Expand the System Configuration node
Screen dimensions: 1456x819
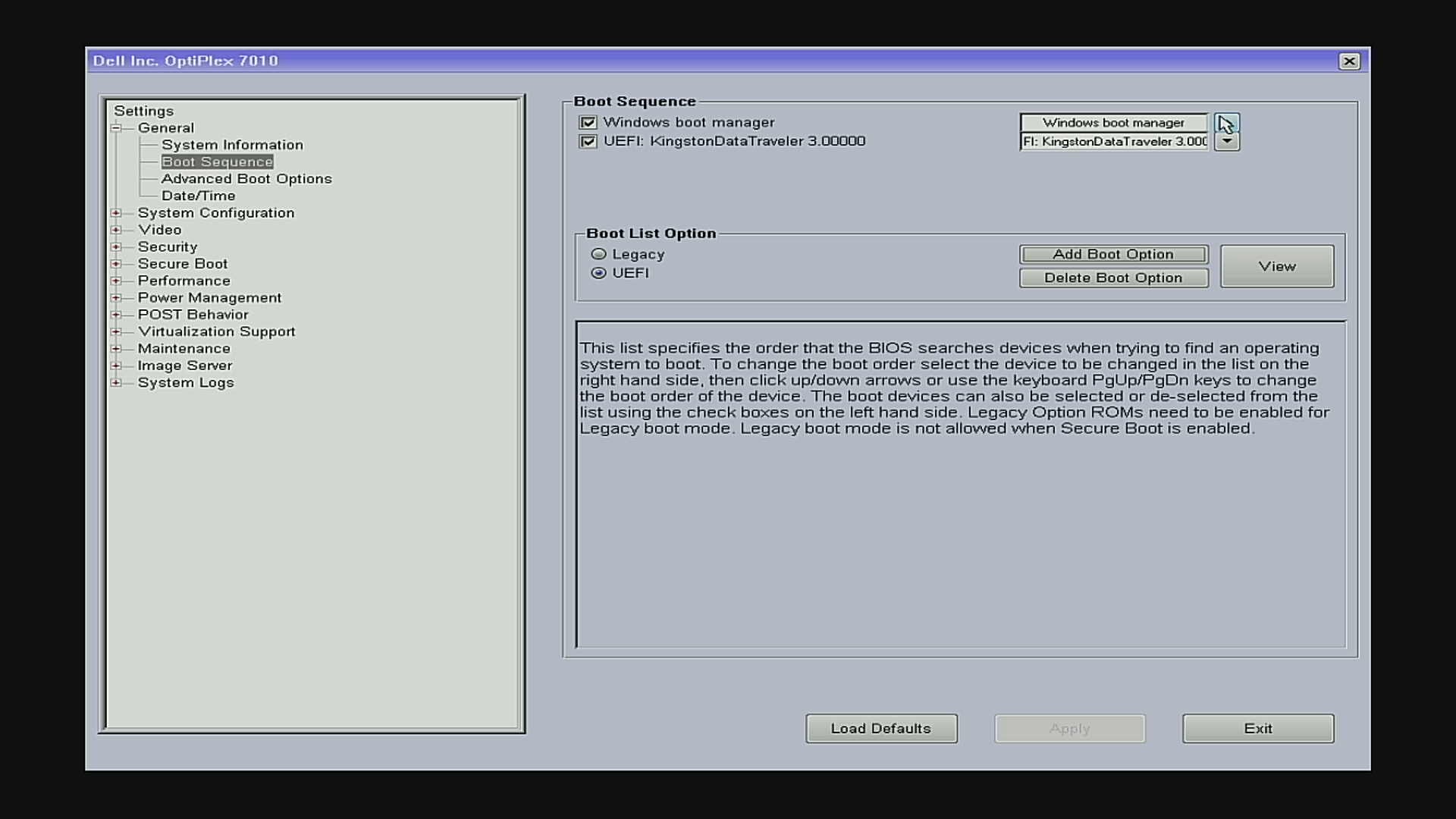116,213
